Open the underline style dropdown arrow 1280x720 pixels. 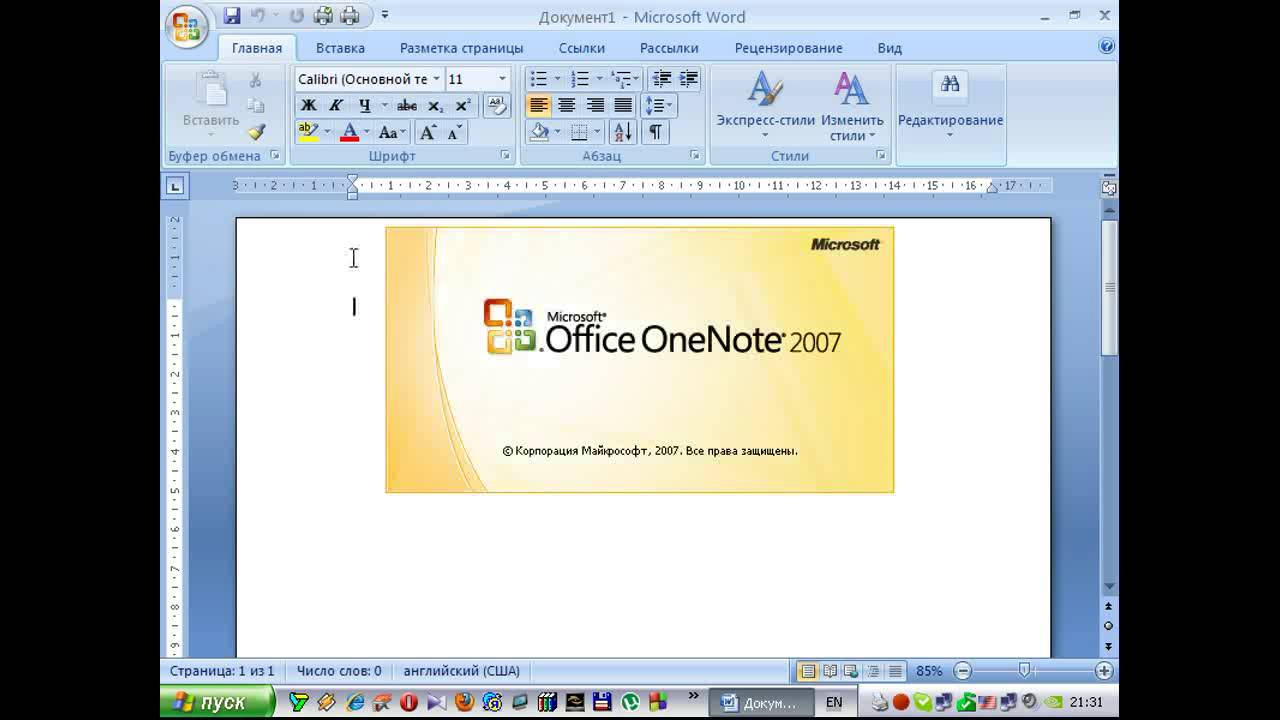384,106
